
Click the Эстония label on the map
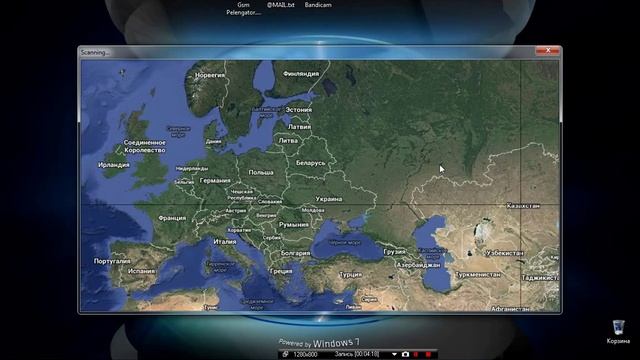(298, 110)
